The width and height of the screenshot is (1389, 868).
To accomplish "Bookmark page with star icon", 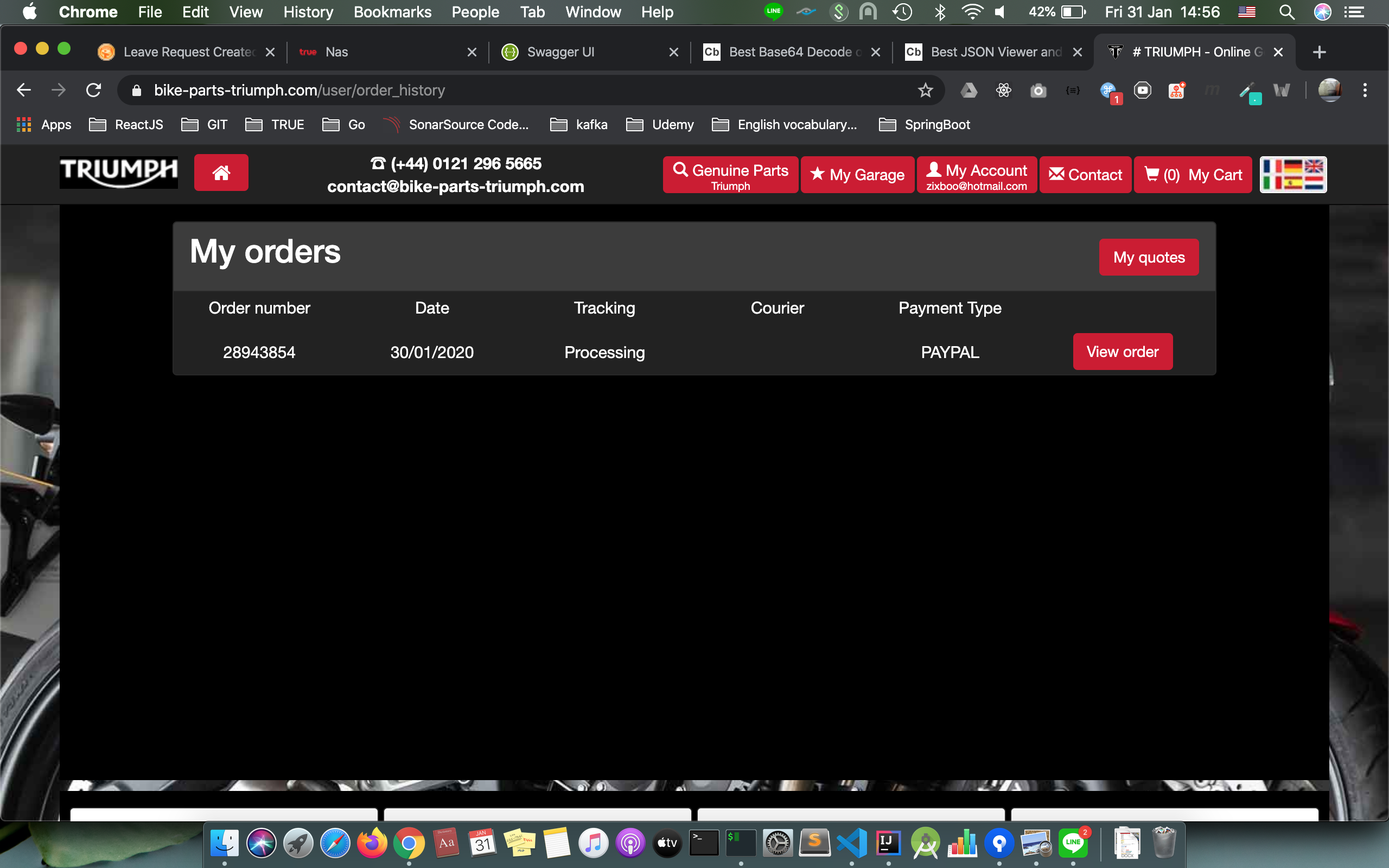I will coord(925,90).
